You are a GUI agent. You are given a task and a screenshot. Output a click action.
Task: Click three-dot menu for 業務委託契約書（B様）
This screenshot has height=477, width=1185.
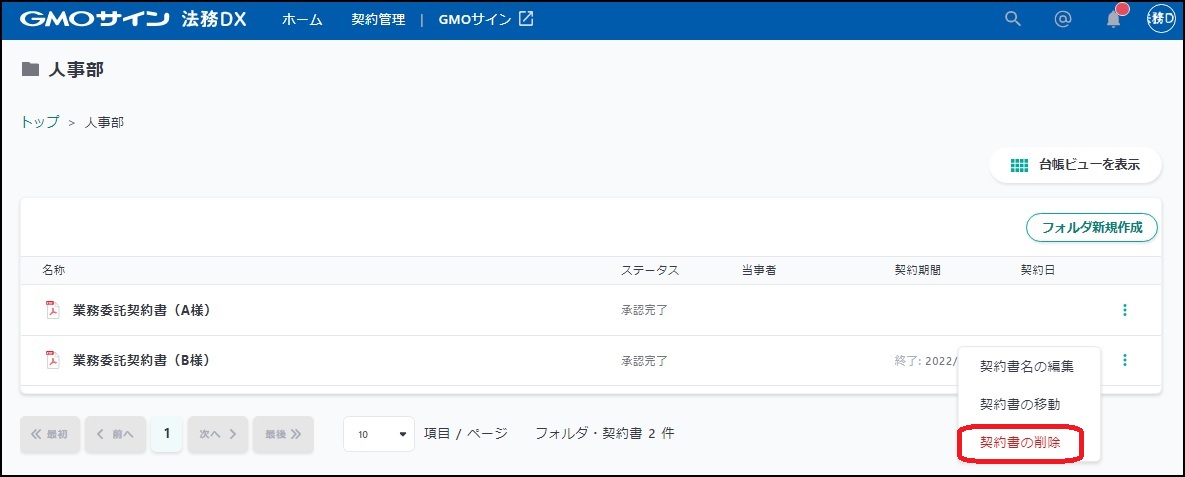1125,360
